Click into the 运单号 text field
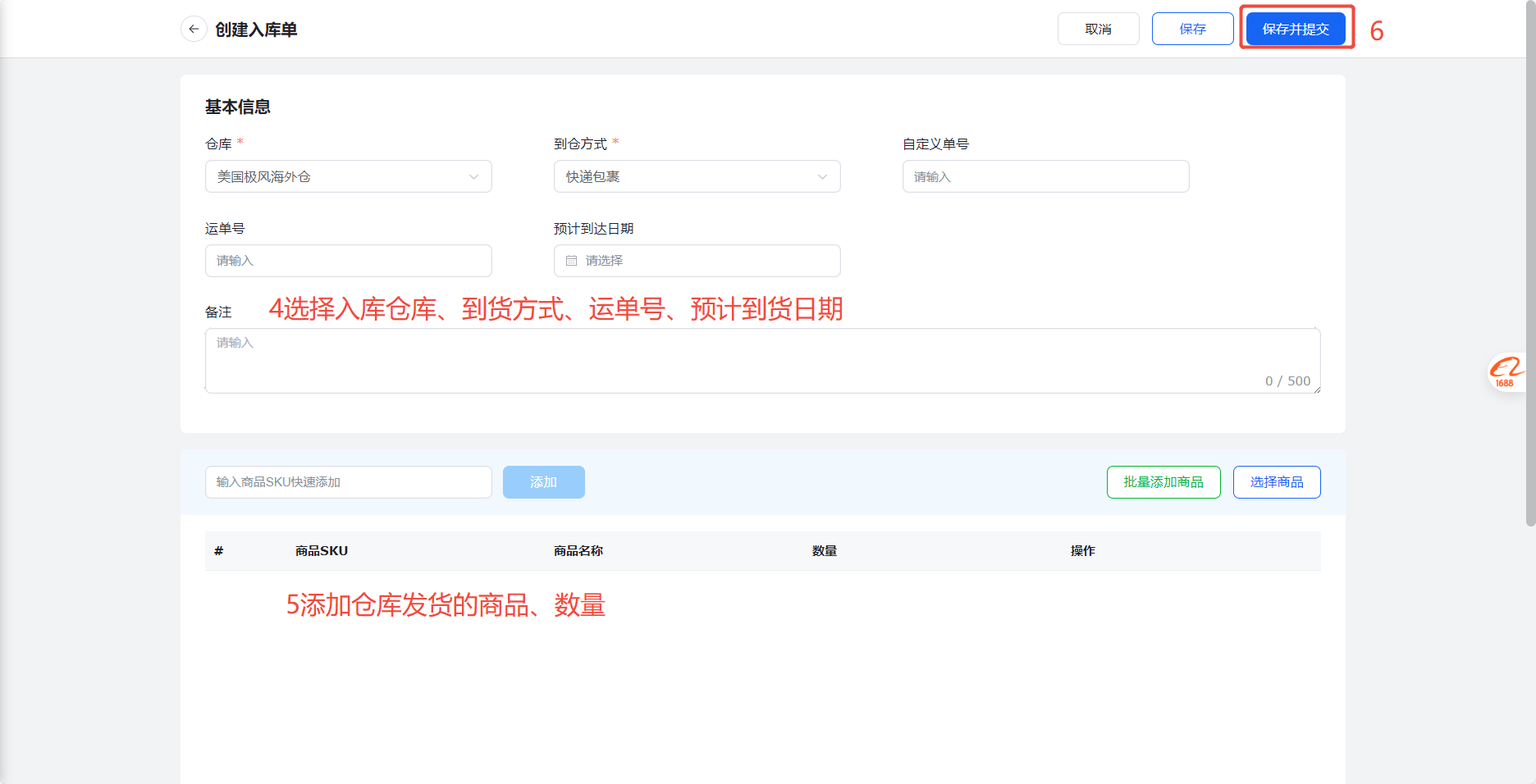1536x784 pixels. [348, 261]
